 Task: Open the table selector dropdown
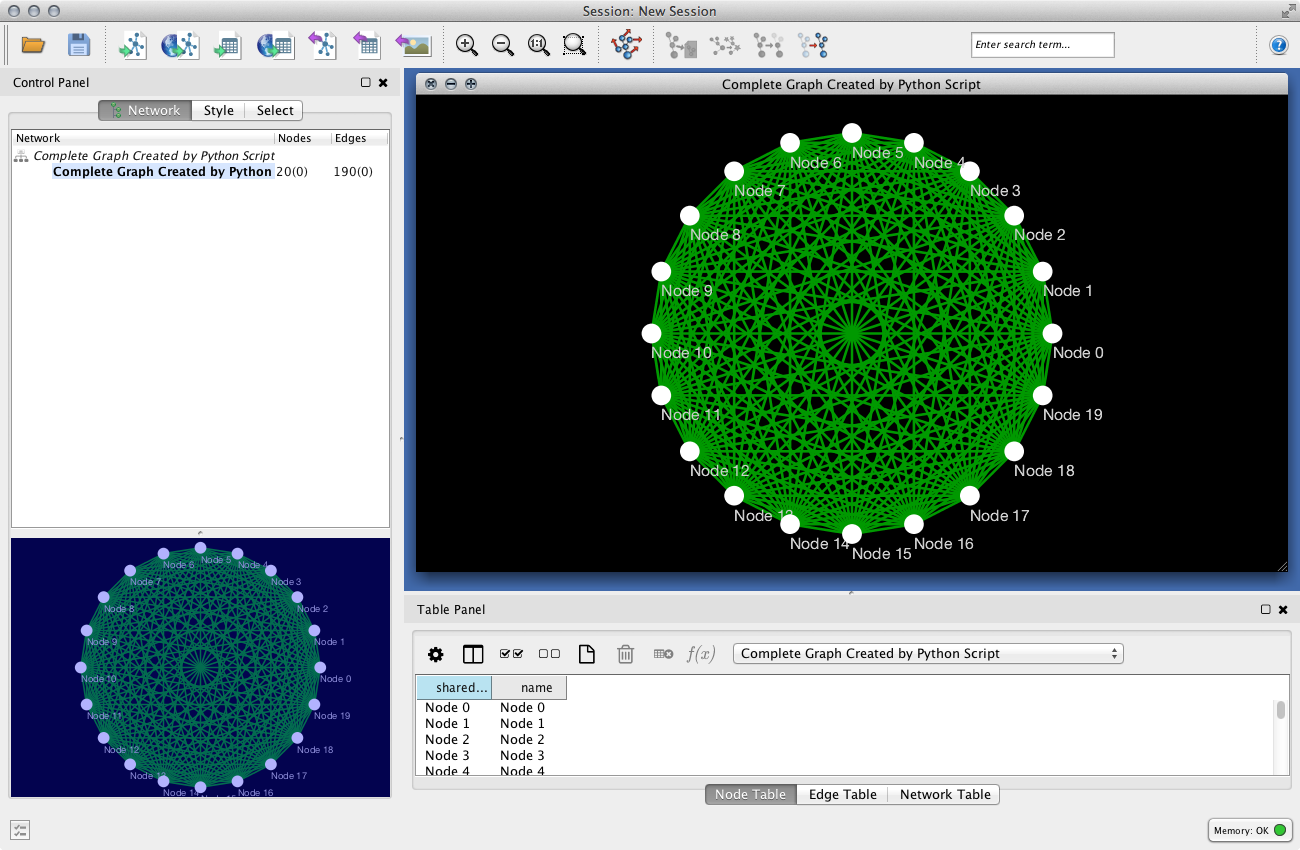point(927,654)
